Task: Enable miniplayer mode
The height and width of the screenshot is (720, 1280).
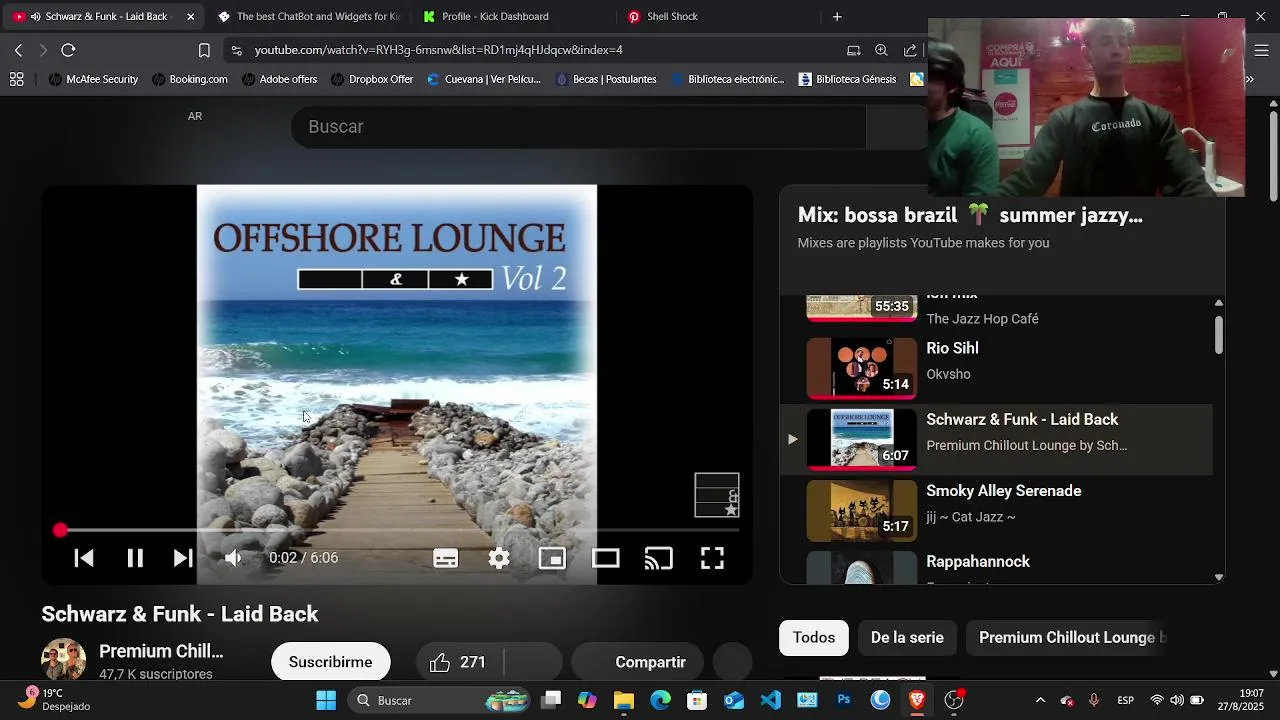Action: click(552, 558)
